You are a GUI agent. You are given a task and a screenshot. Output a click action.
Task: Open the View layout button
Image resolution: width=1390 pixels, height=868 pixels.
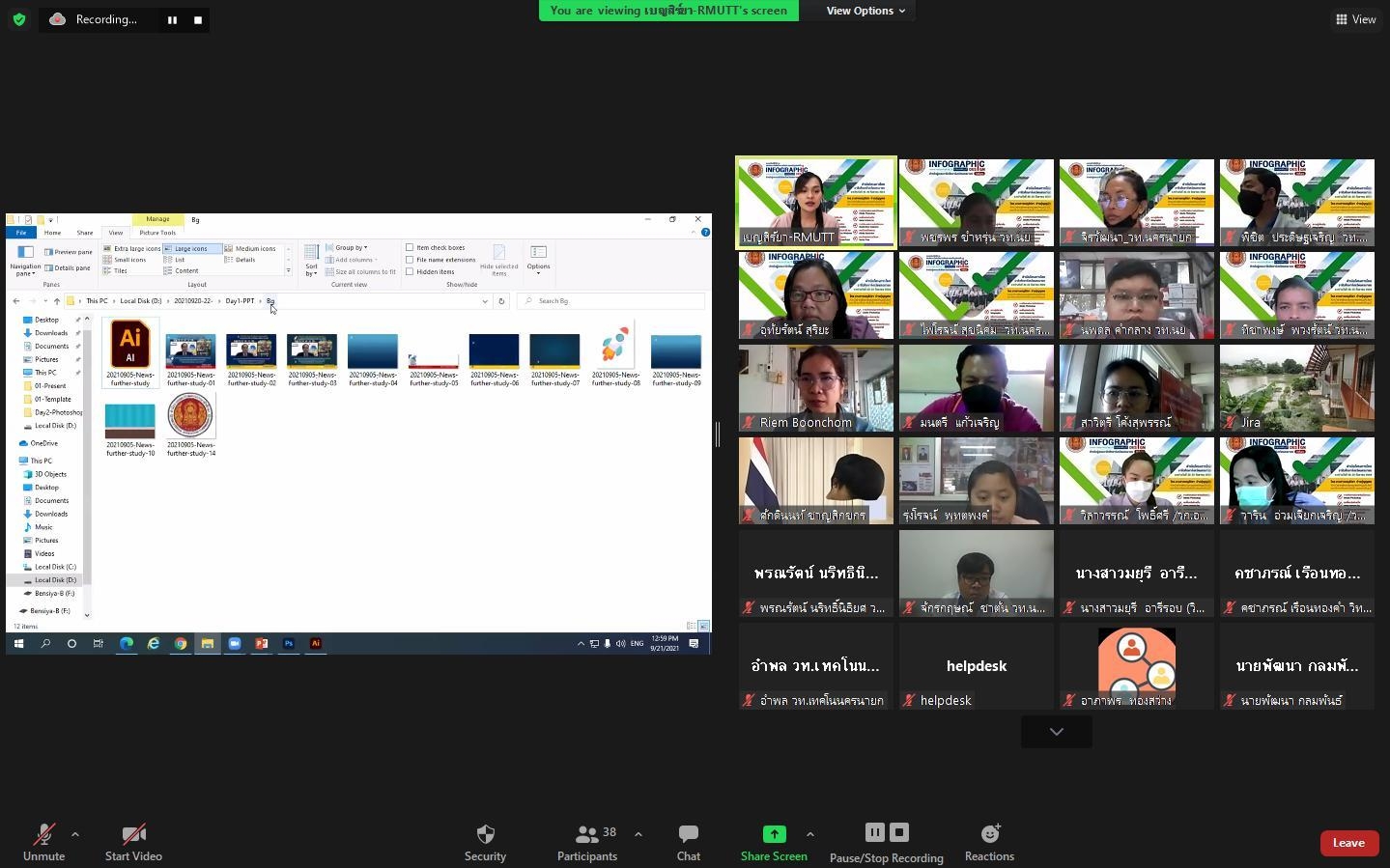[1356, 19]
